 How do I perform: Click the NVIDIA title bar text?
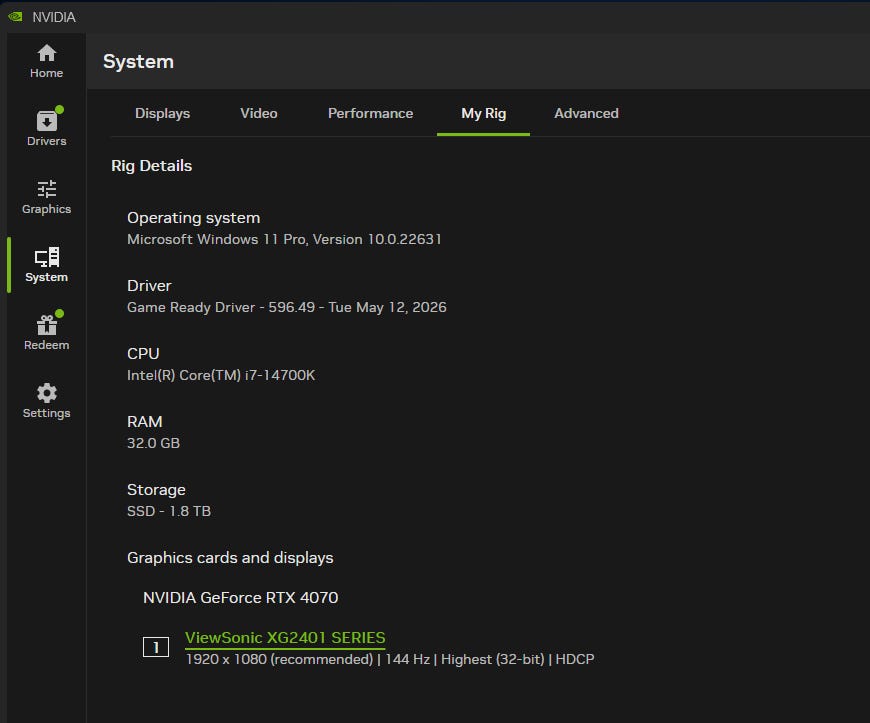click(54, 17)
